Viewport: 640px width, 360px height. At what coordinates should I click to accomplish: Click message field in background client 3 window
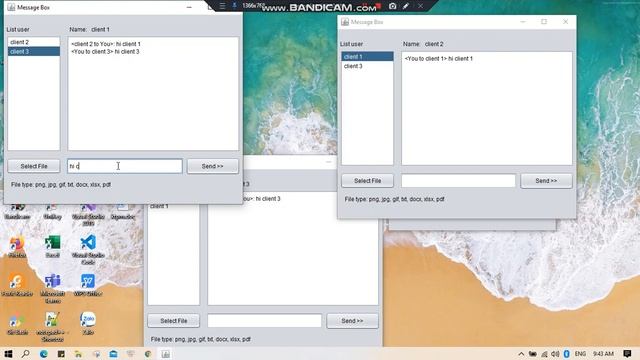click(x=264, y=321)
